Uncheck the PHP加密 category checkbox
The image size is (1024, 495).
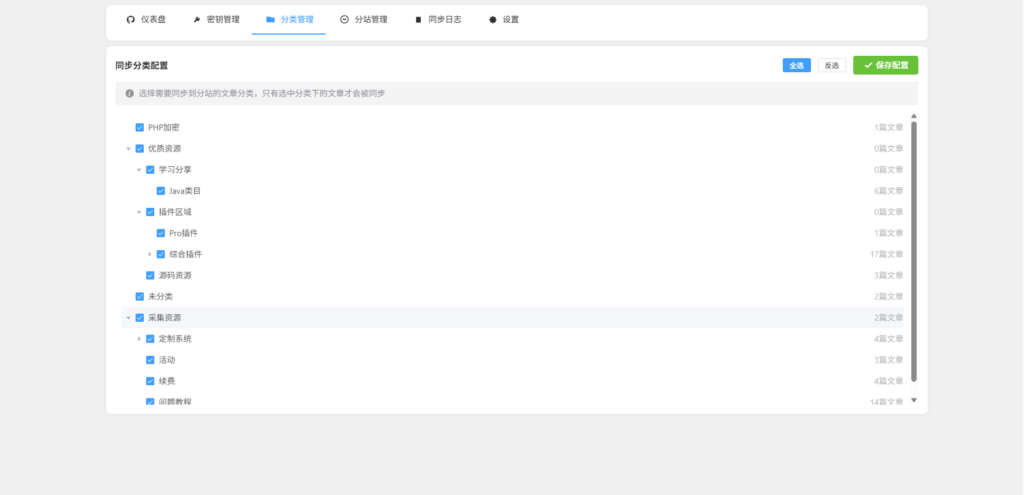(x=139, y=127)
